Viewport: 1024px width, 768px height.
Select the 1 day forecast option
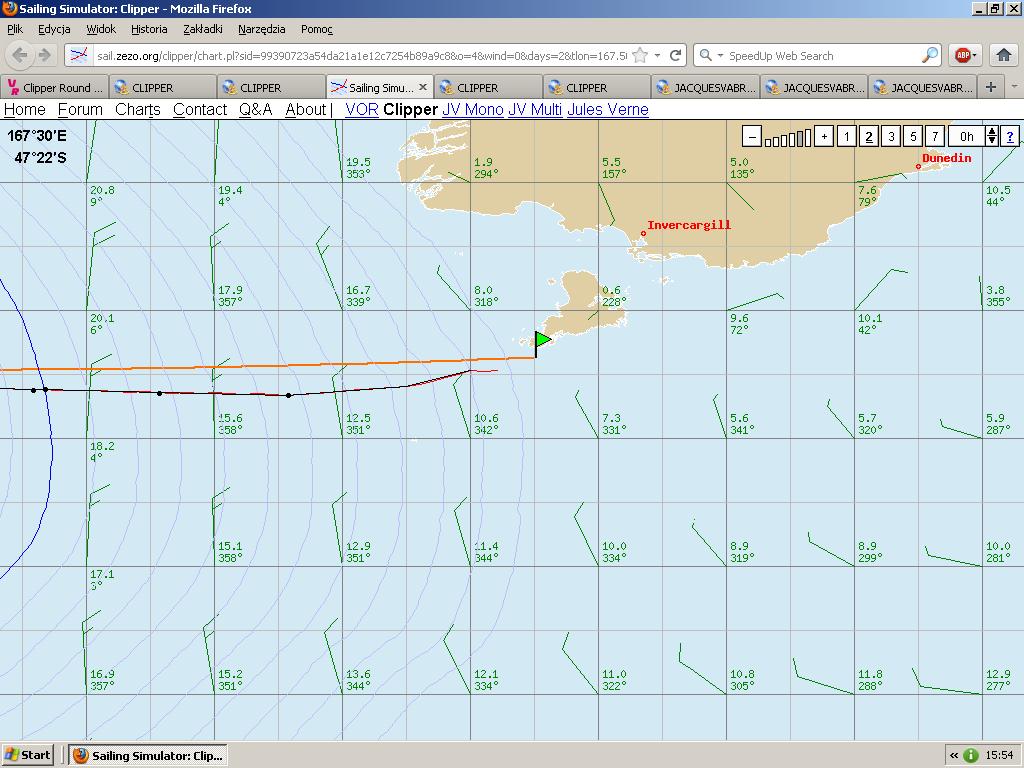846,137
